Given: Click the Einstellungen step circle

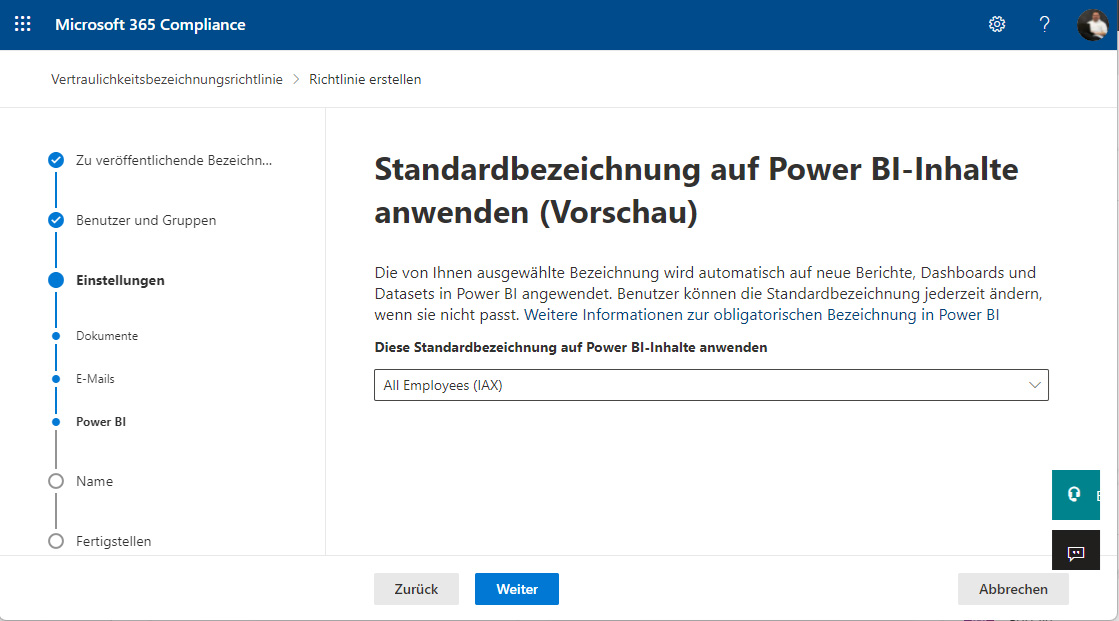Looking at the screenshot, I should point(56,280).
